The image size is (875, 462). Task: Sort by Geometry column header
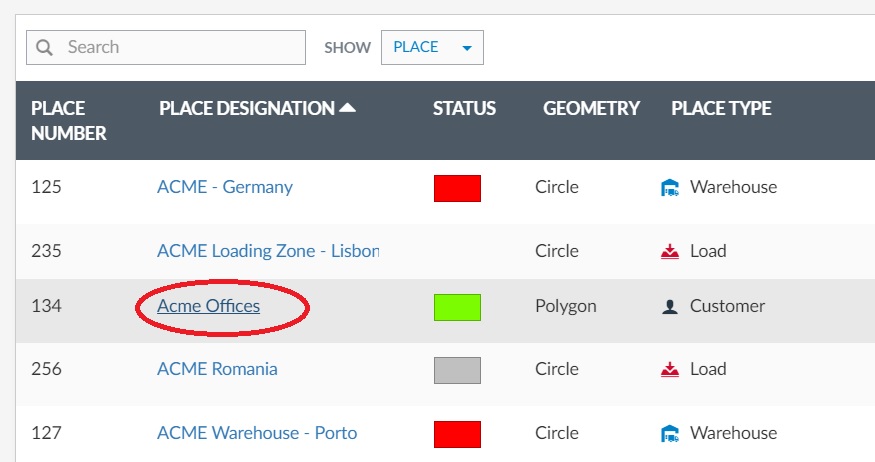pyautogui.click(x=591, y=108)
